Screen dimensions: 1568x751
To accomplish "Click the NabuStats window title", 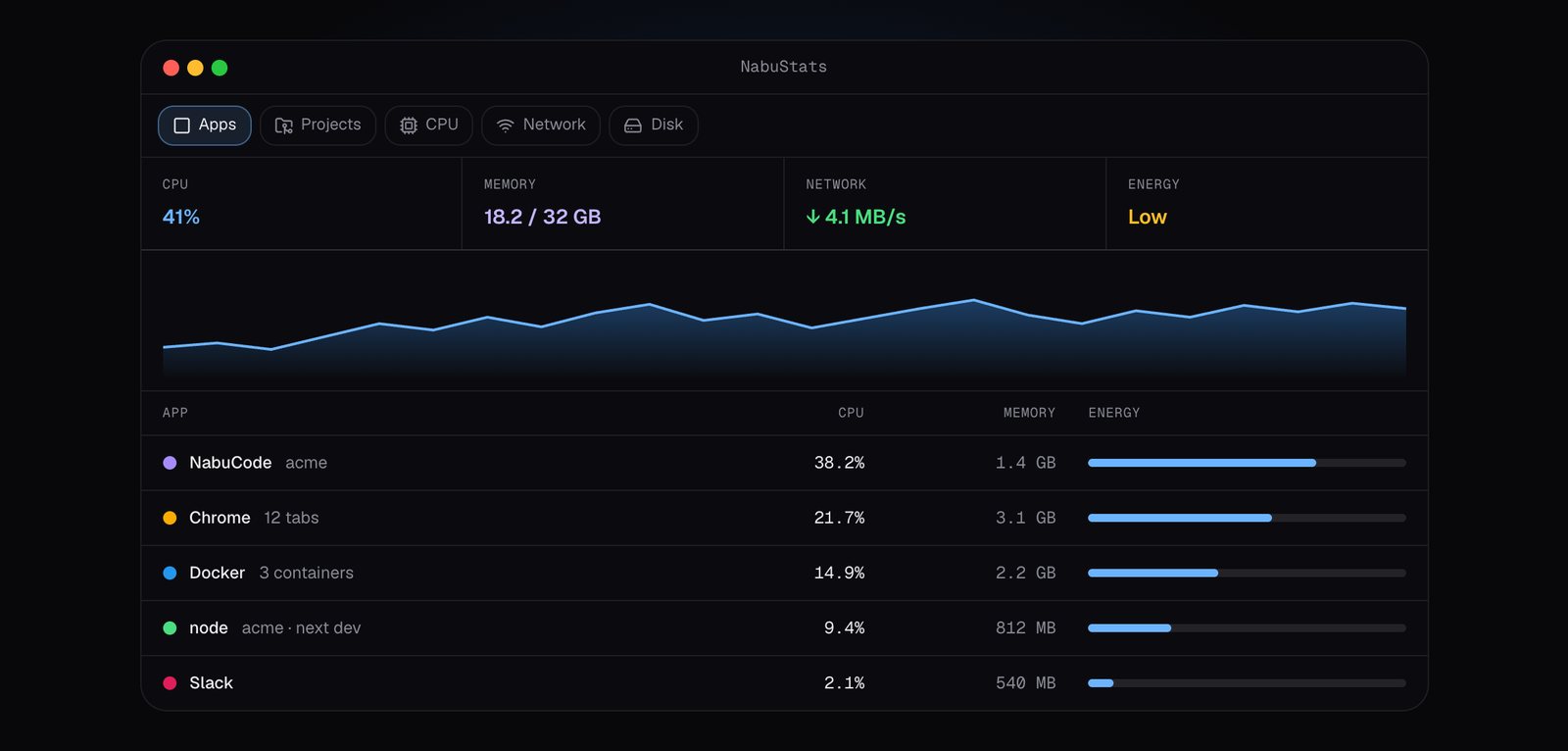I will coord(784,67).
